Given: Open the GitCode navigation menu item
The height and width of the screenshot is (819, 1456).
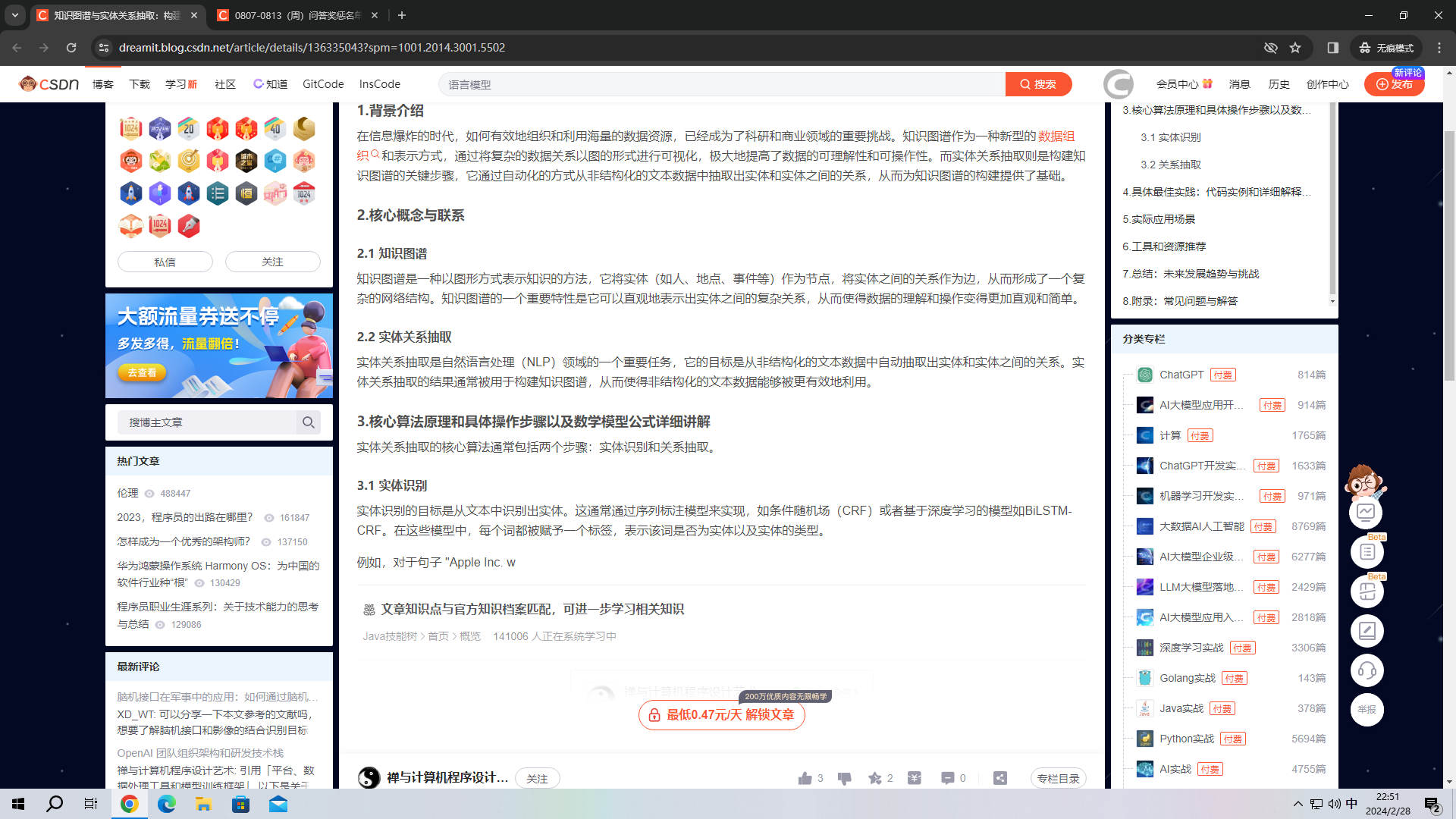Looking at the screenshot, I should [322, 84].
